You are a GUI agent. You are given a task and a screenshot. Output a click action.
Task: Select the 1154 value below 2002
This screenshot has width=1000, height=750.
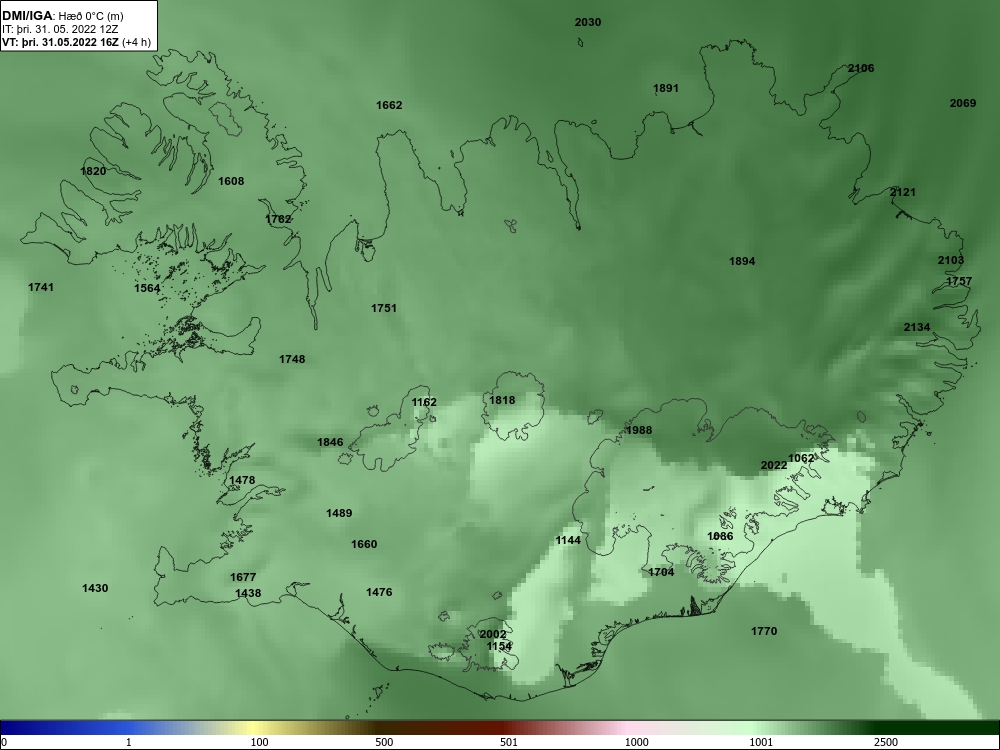pos(499,646)
